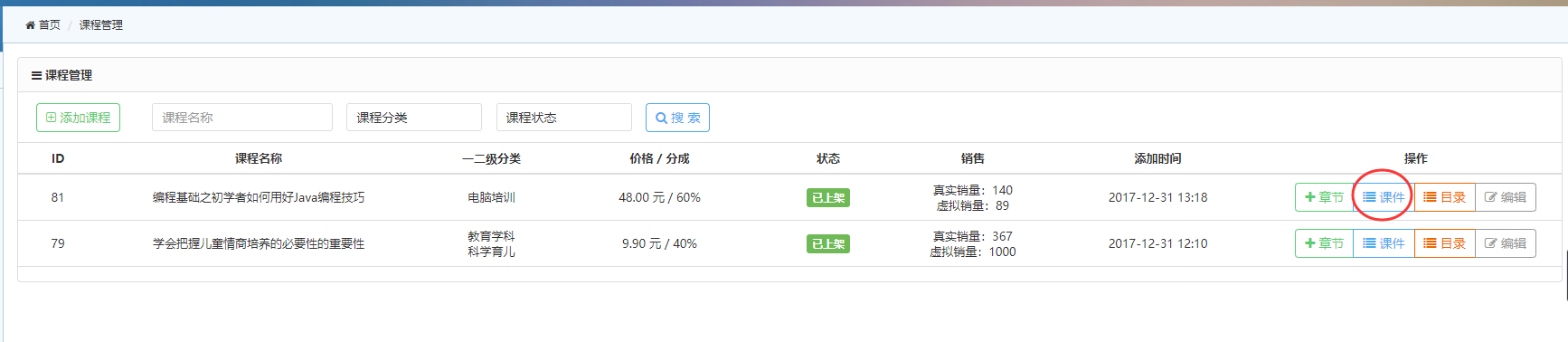
Task: Click category cell 电脑培训
Action: 491,197
